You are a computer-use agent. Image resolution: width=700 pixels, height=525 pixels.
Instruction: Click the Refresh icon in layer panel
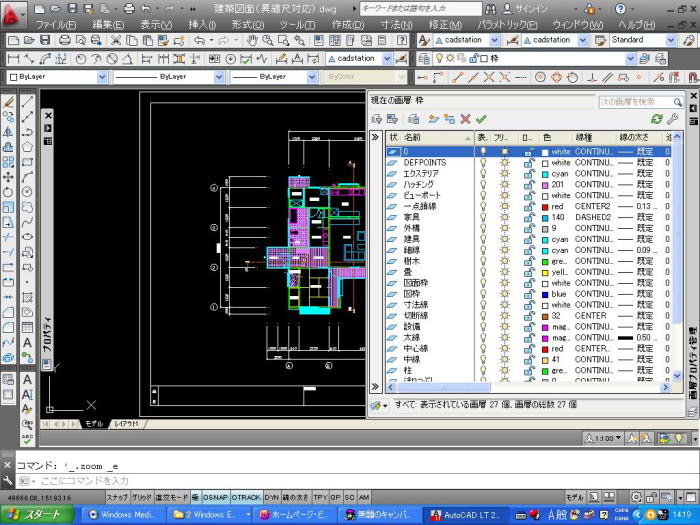pos(657,119)
